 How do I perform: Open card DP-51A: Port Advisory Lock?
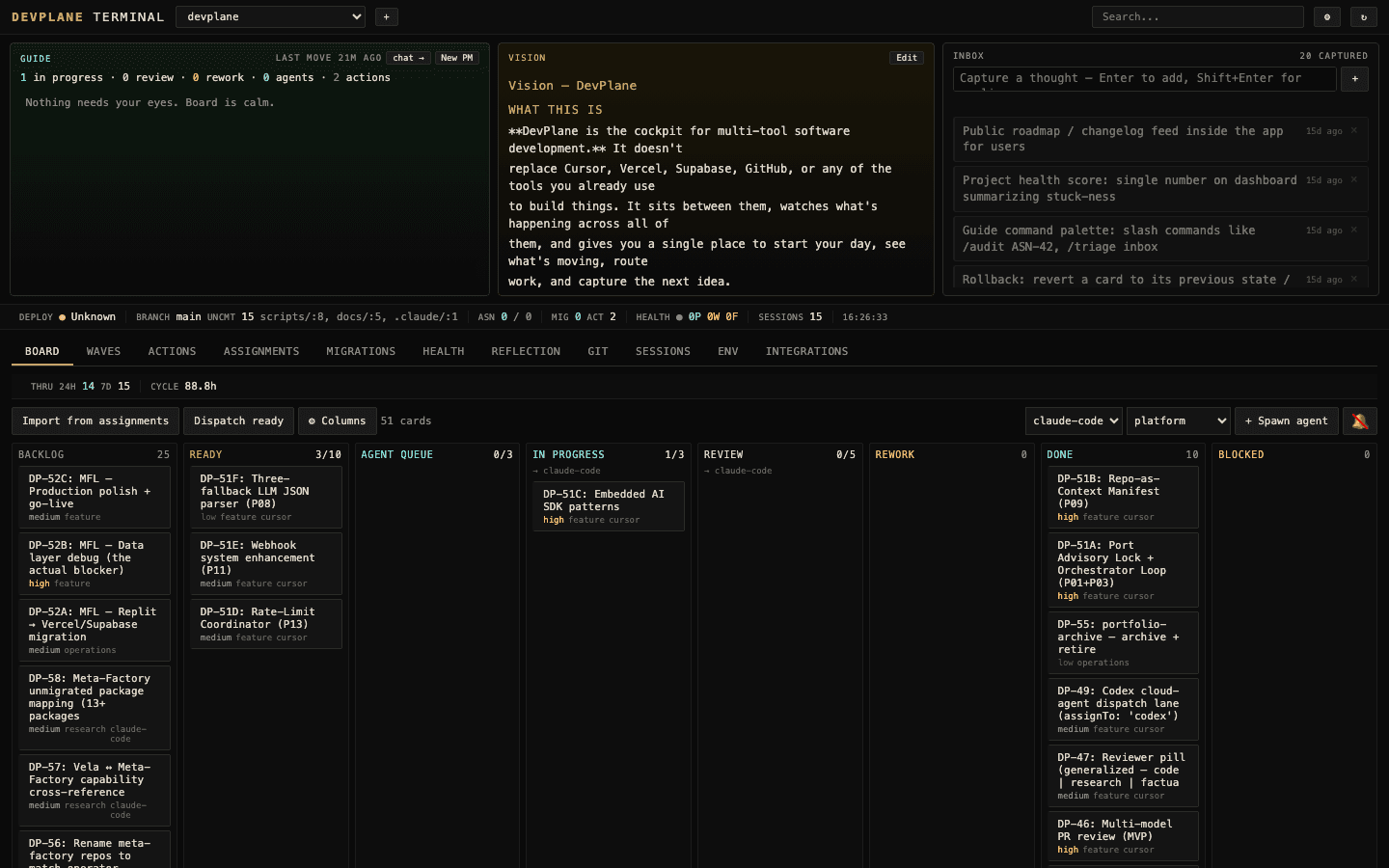tap(1123, 569)
